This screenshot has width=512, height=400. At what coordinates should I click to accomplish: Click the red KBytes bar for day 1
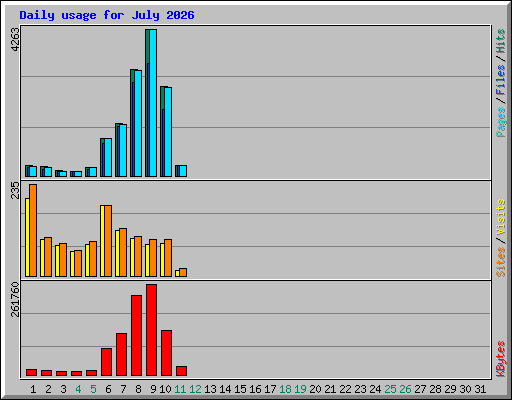(31, 373)
